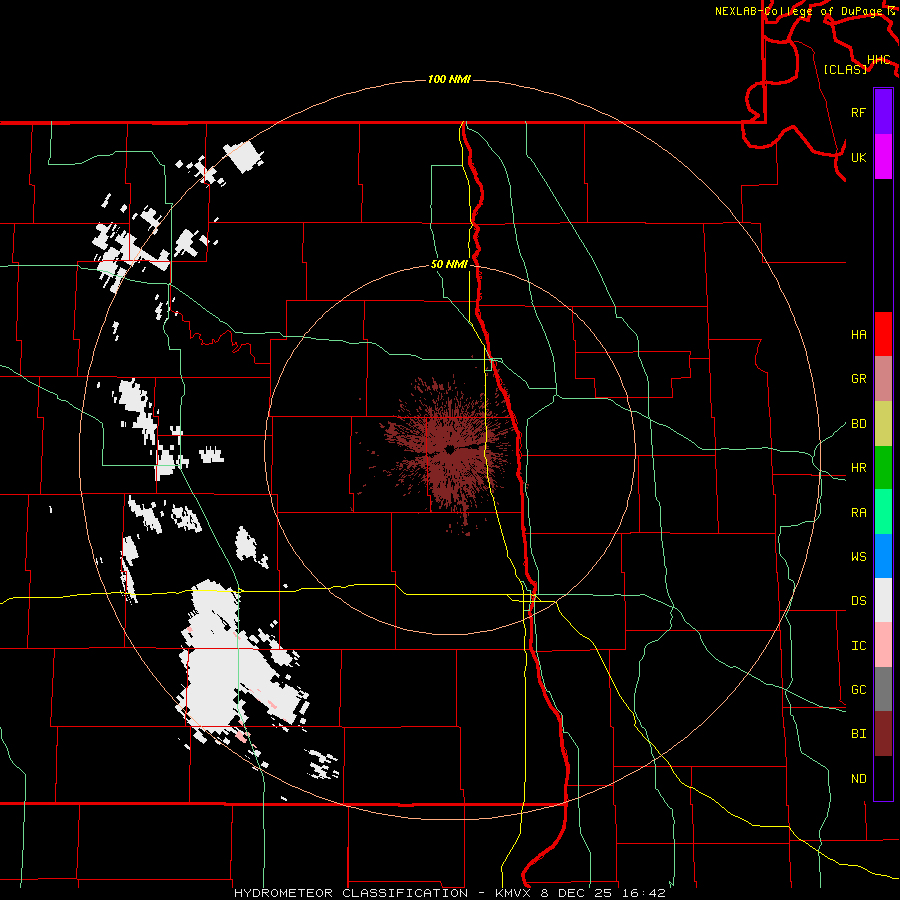Click the radar site center of biological echoes
900x900 pixels.
pos(450,449)
